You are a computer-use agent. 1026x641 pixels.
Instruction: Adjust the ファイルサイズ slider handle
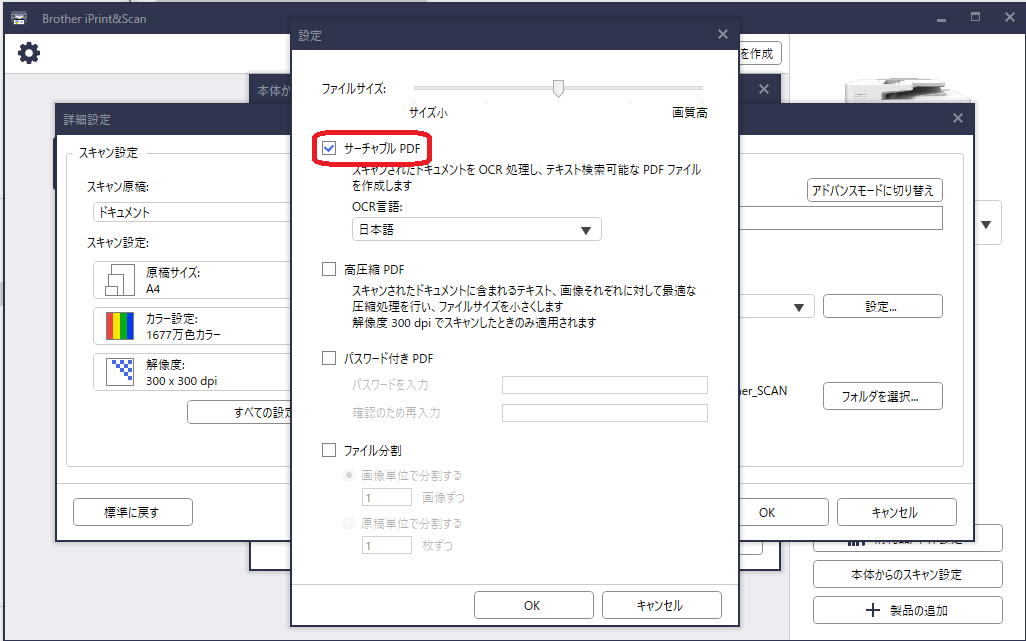coord(558,88)
